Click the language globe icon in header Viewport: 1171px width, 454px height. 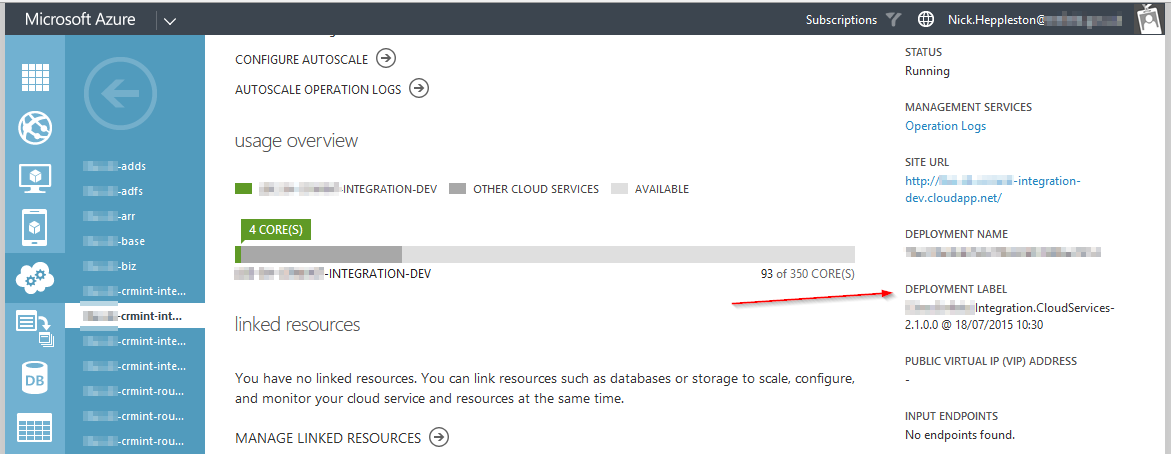pyautogui.click(x=925, y=19)
